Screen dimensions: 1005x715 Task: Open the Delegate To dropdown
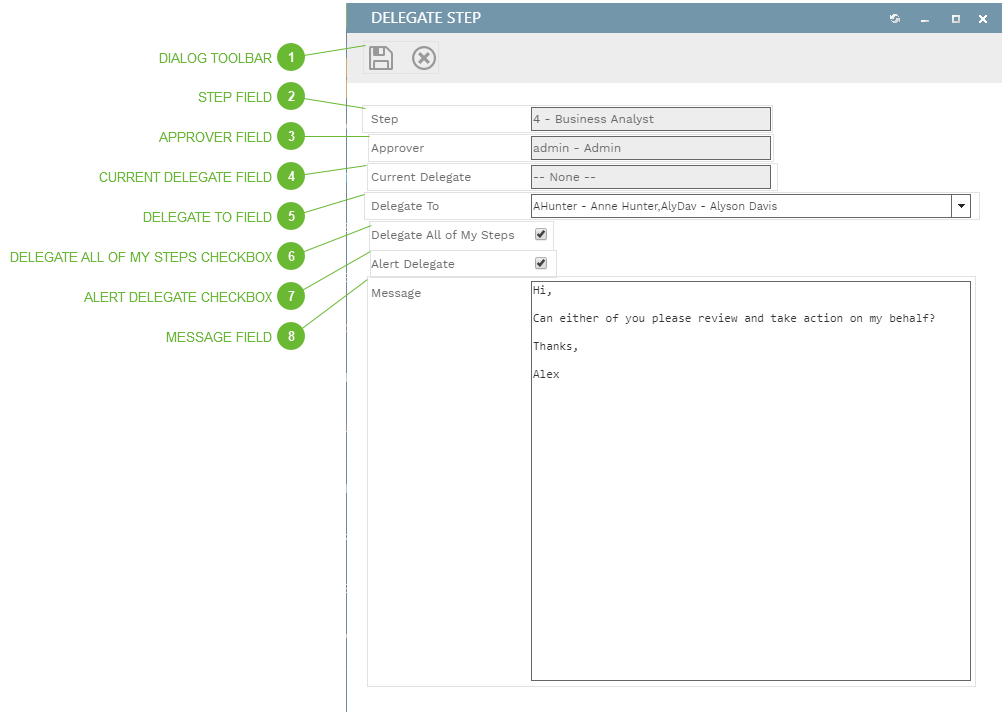click(961, 206)
